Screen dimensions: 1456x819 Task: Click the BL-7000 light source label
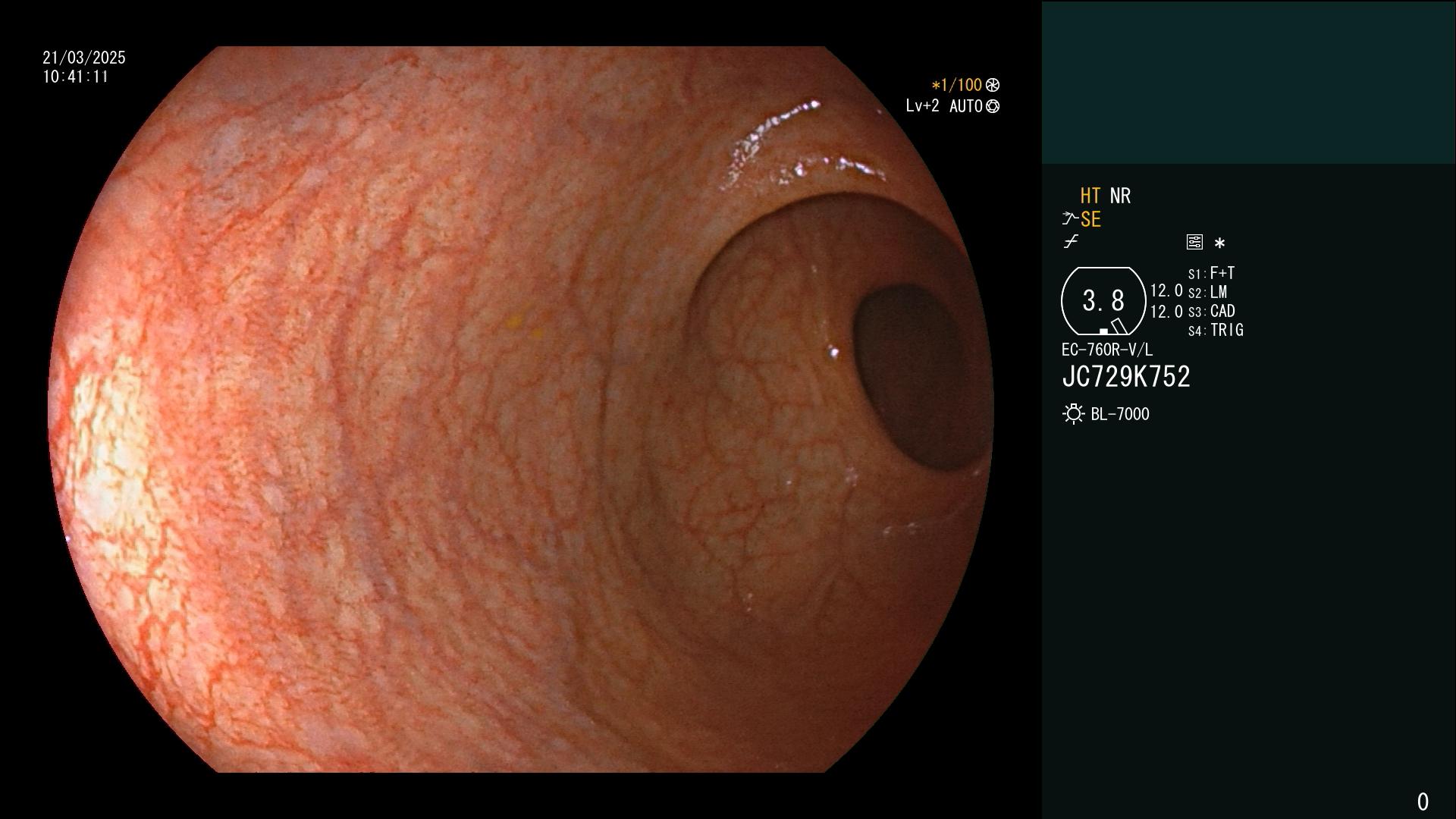pyautogui.click(x=1120, y=414)
